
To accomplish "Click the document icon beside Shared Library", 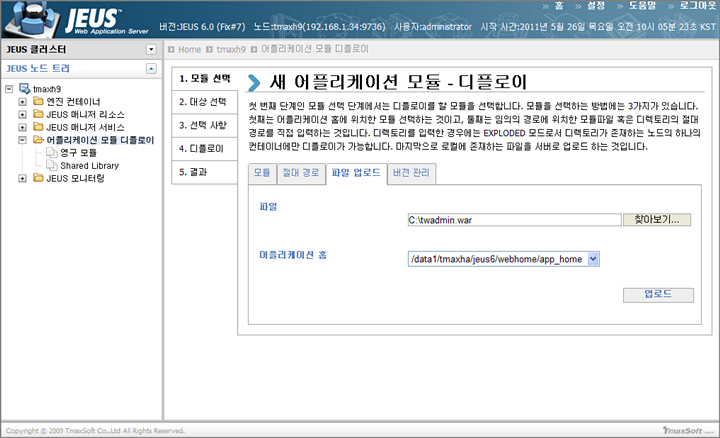I will click(x=52, y=165).
